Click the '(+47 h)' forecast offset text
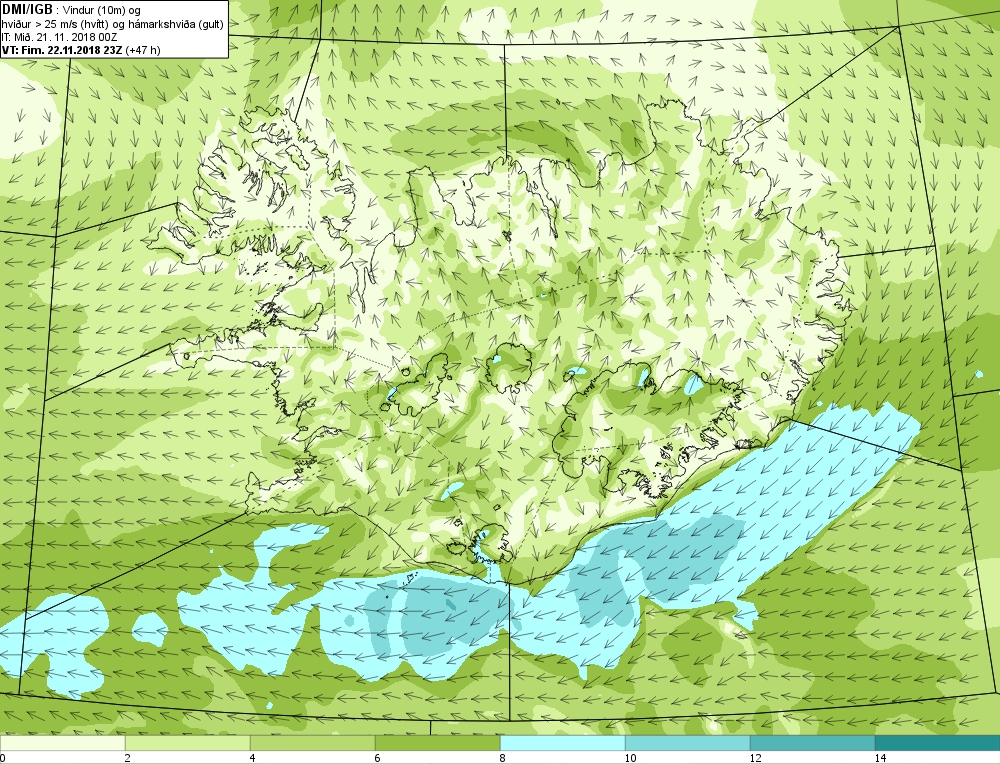This screenshot has width=1000, height=764. click(143, 50)
